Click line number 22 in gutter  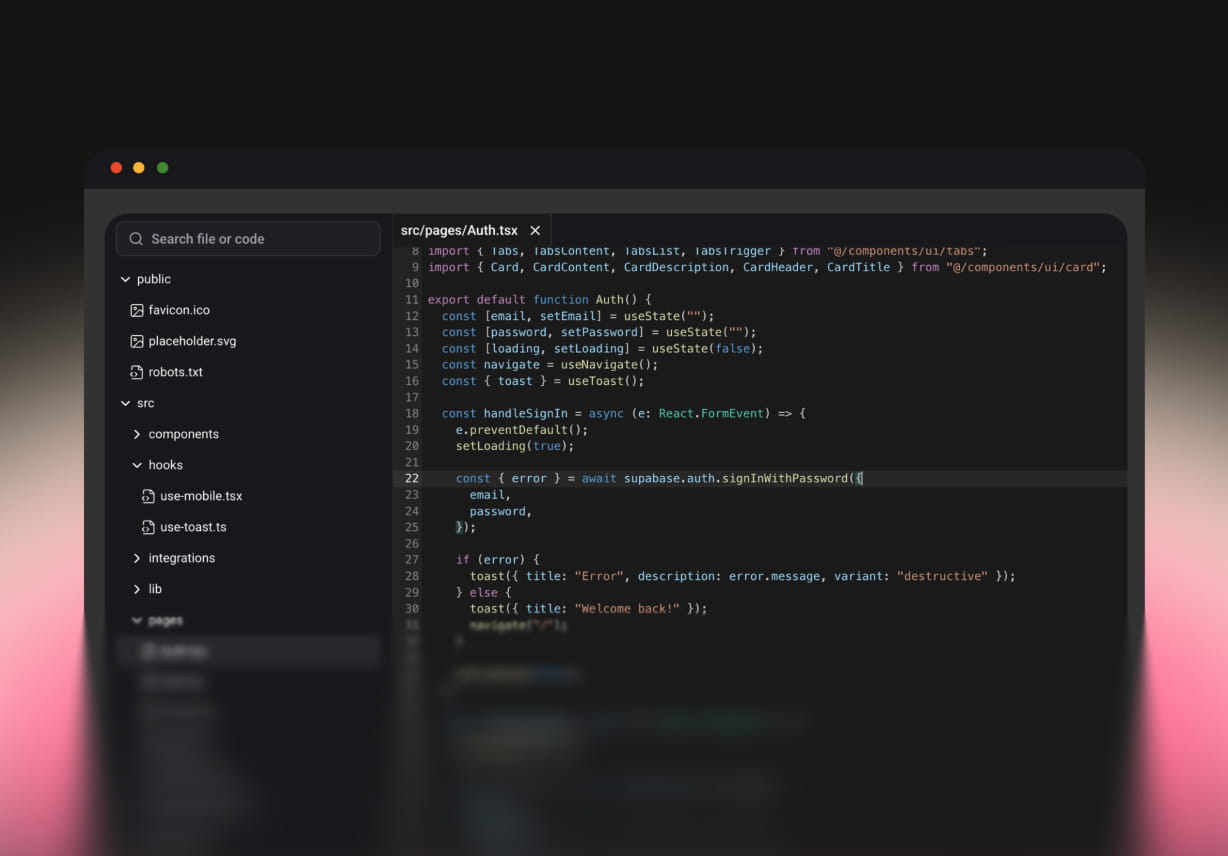[x=412, y=479]
